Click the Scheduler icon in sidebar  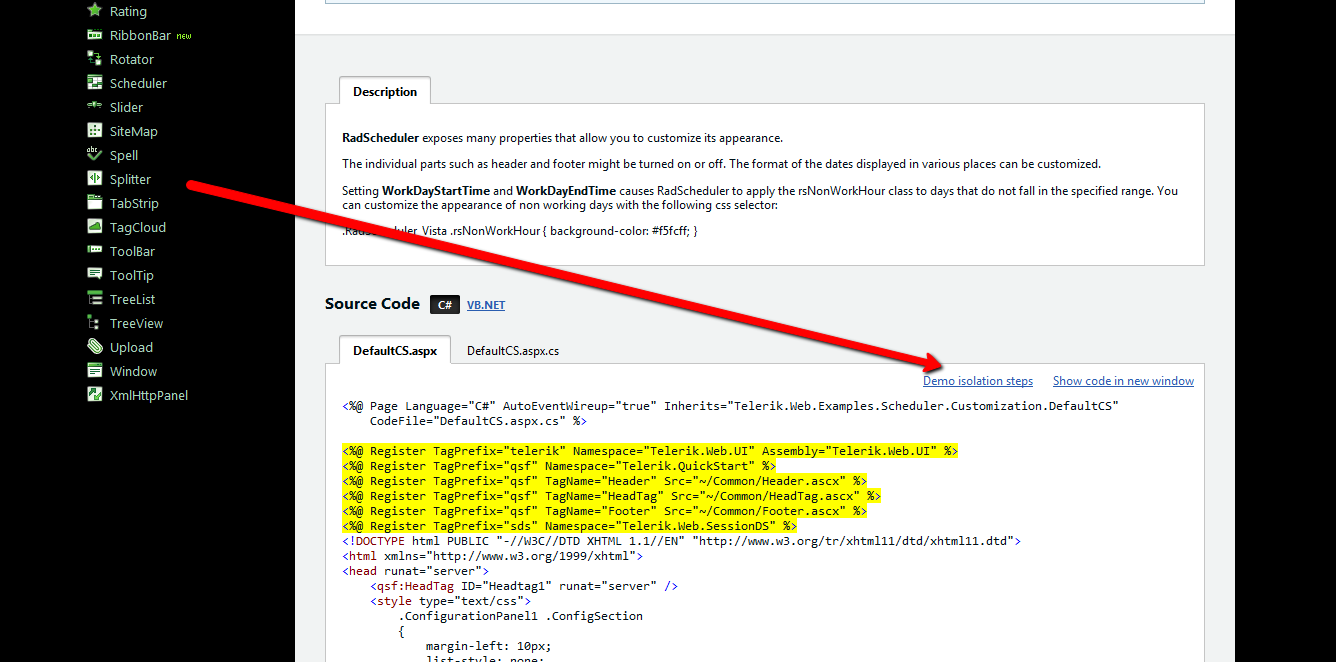95,83
